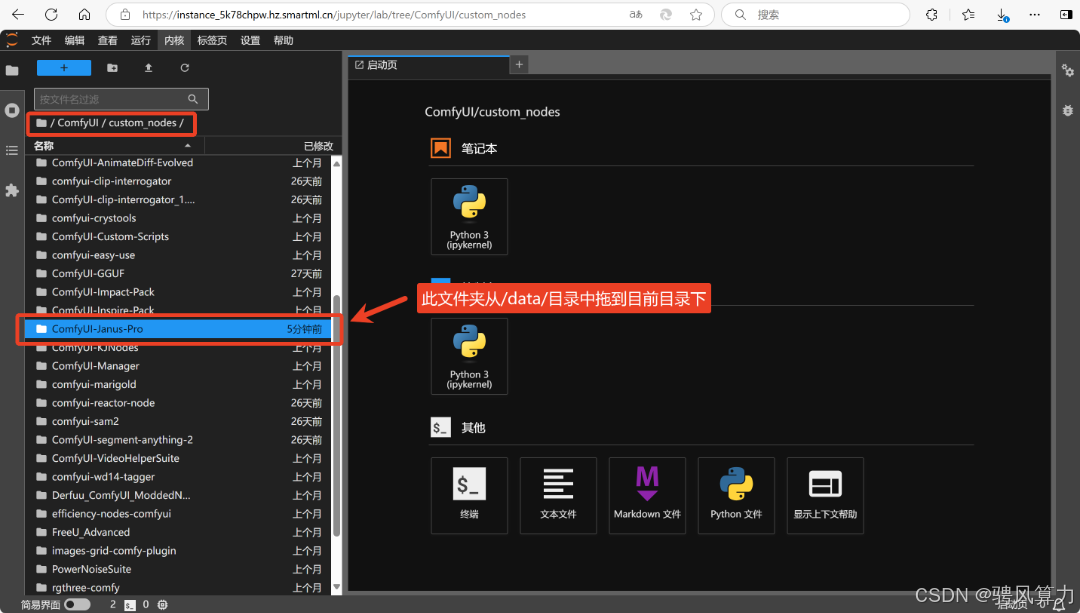The image size is (1080, 613).
Task: Open the 查看 menu
Action: click(107, 41)
